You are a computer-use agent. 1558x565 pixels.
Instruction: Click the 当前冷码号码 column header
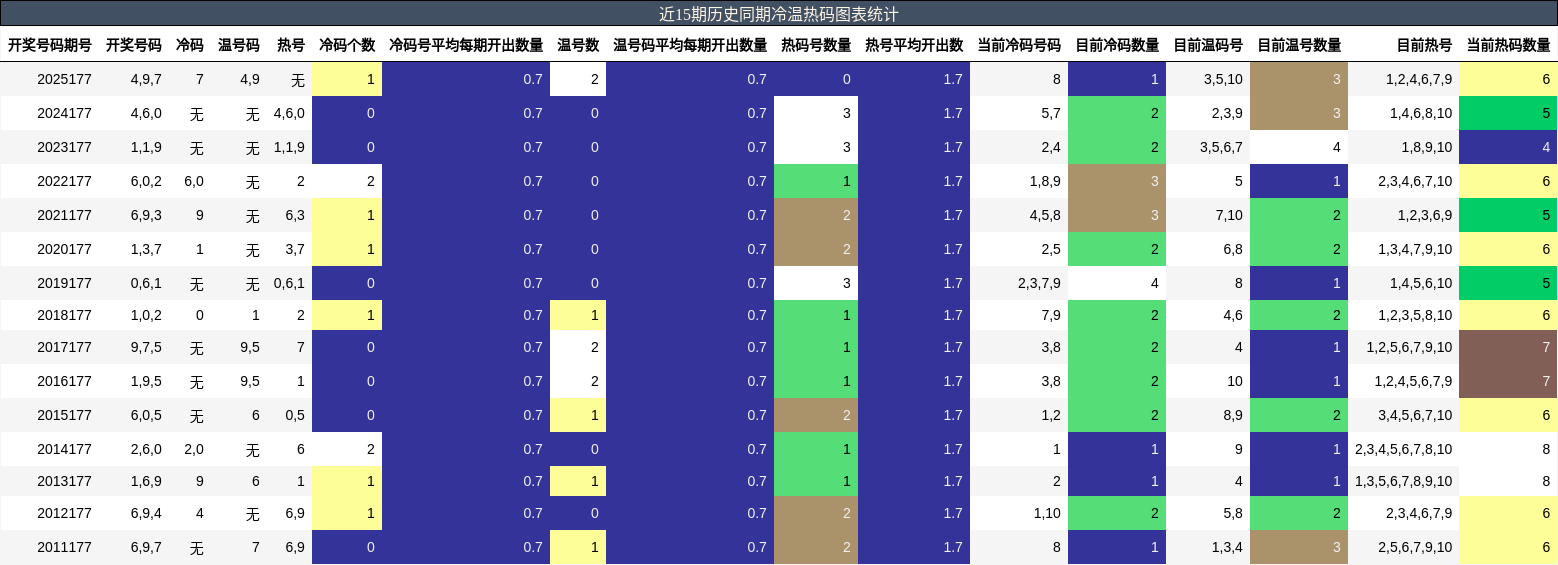[1019, 45]
